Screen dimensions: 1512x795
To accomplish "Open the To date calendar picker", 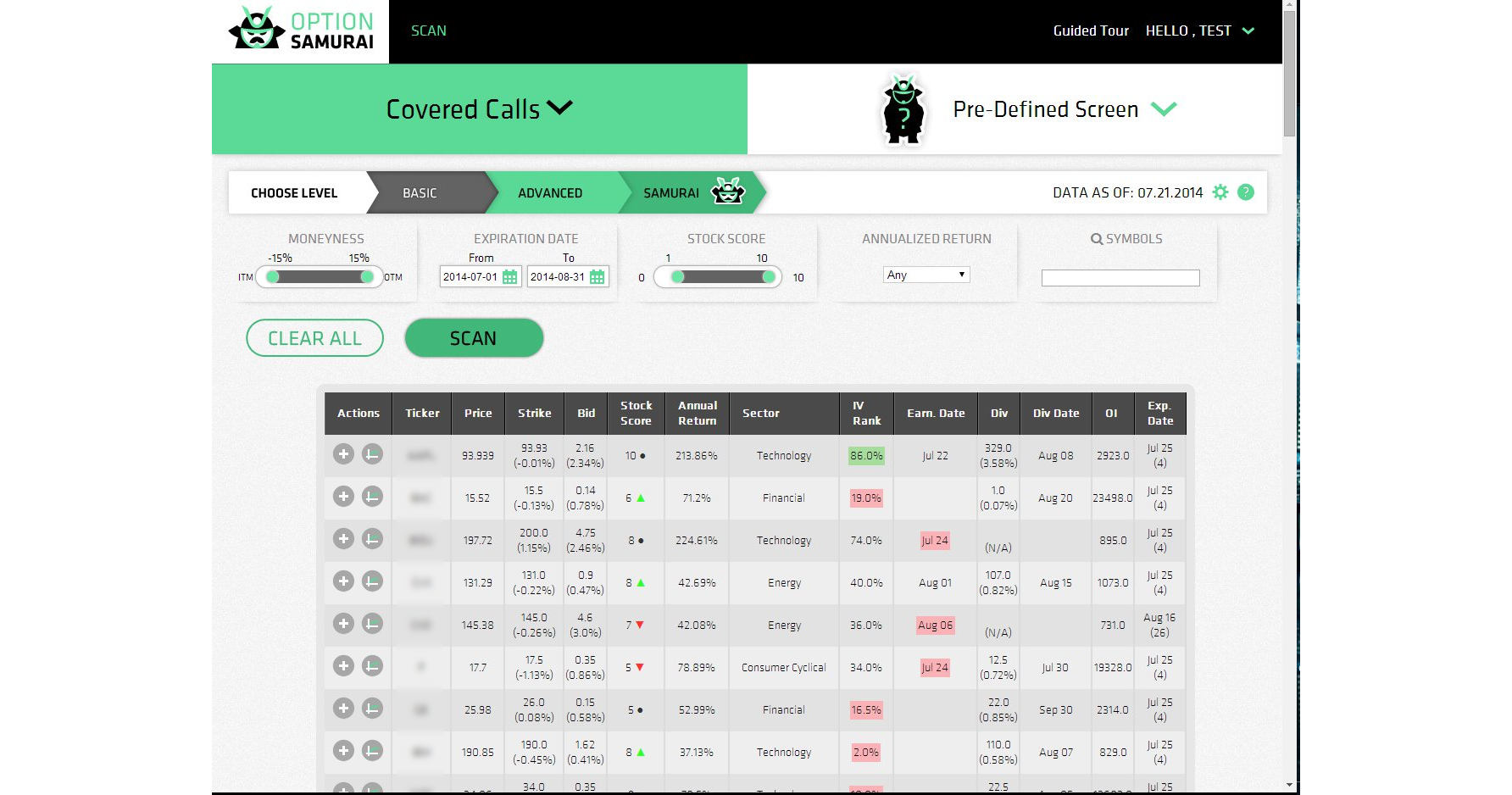I will coord(597,277).
